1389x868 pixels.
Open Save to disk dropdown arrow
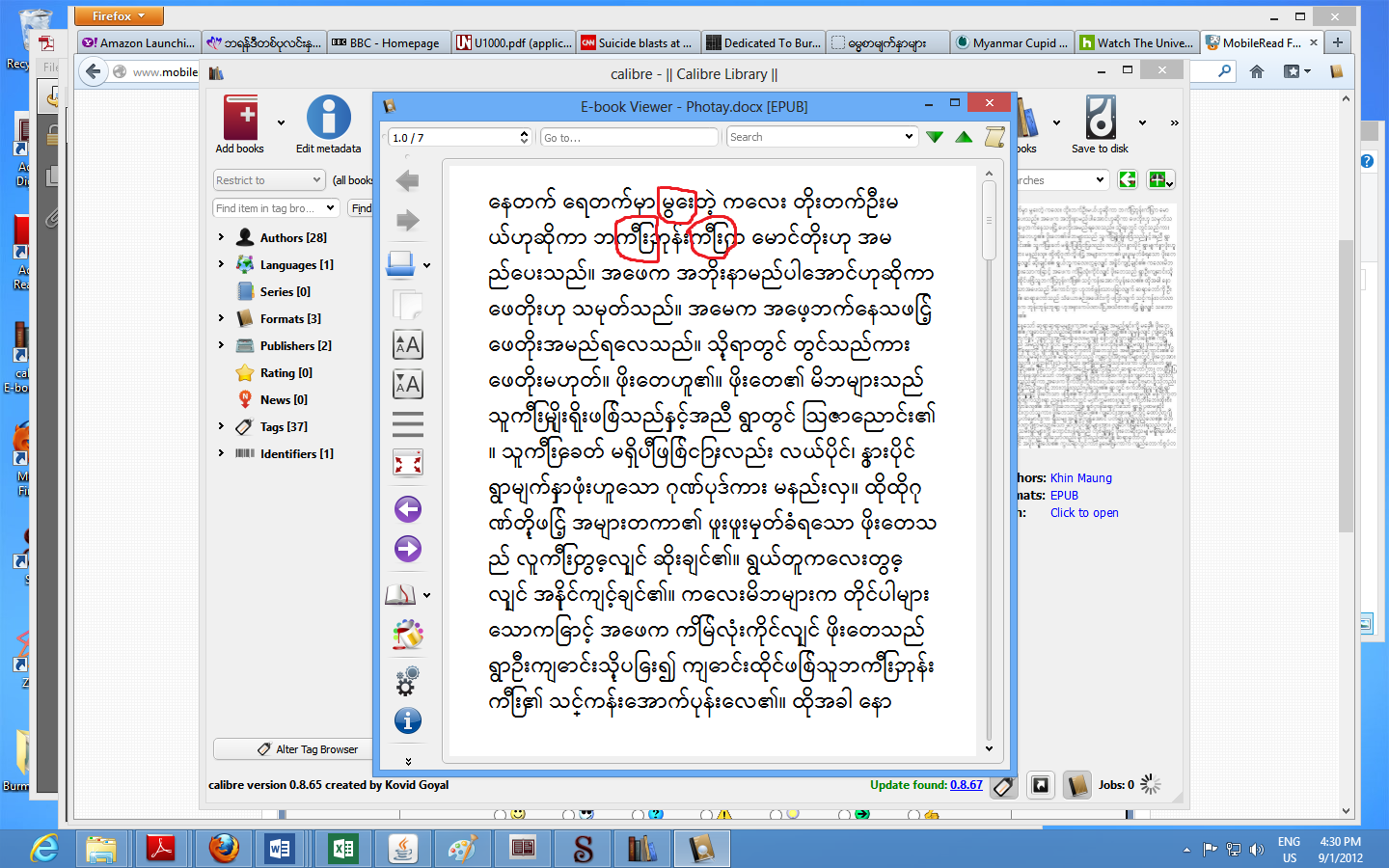pyautogui.click(x=1142, y=122)
